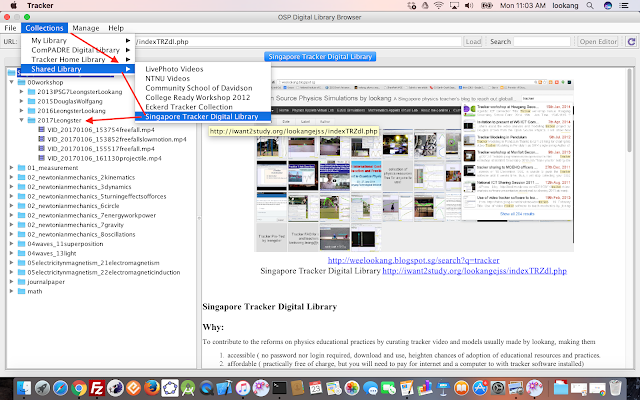Collapse the 00workshop folder
Image resolution: width=640 pixels, height=400 pixels.
pyautogui.click(x=12, y=82)
